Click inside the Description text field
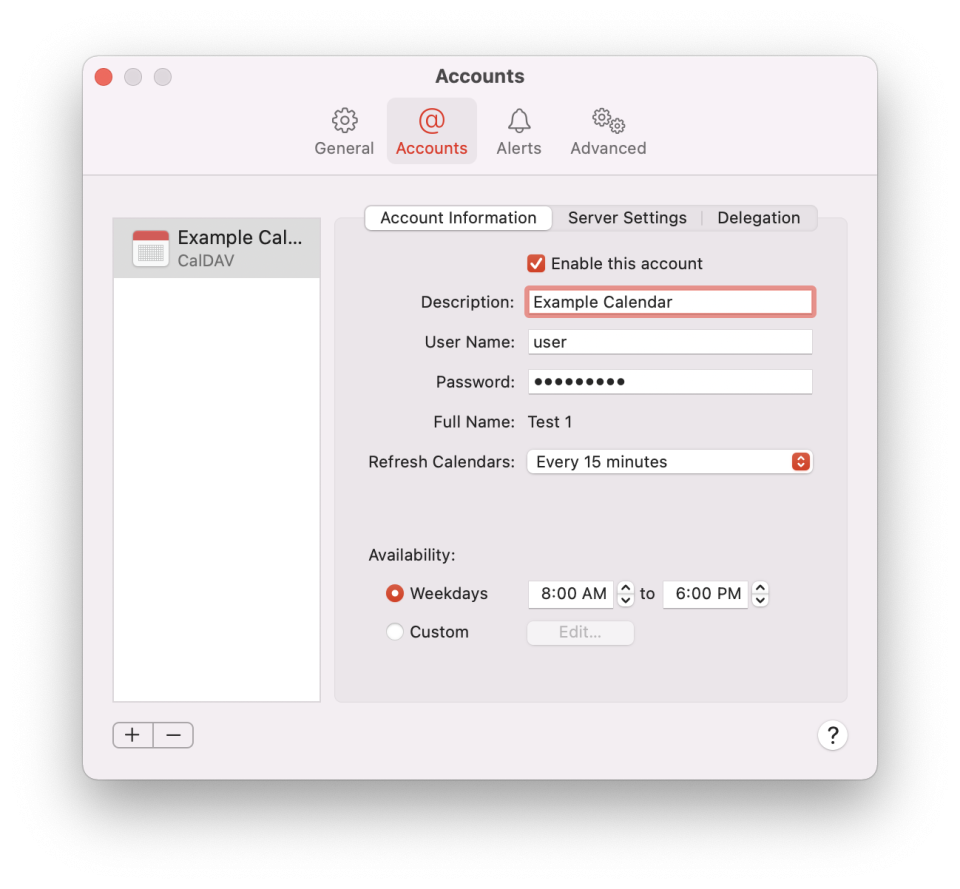 pos(669,301)
